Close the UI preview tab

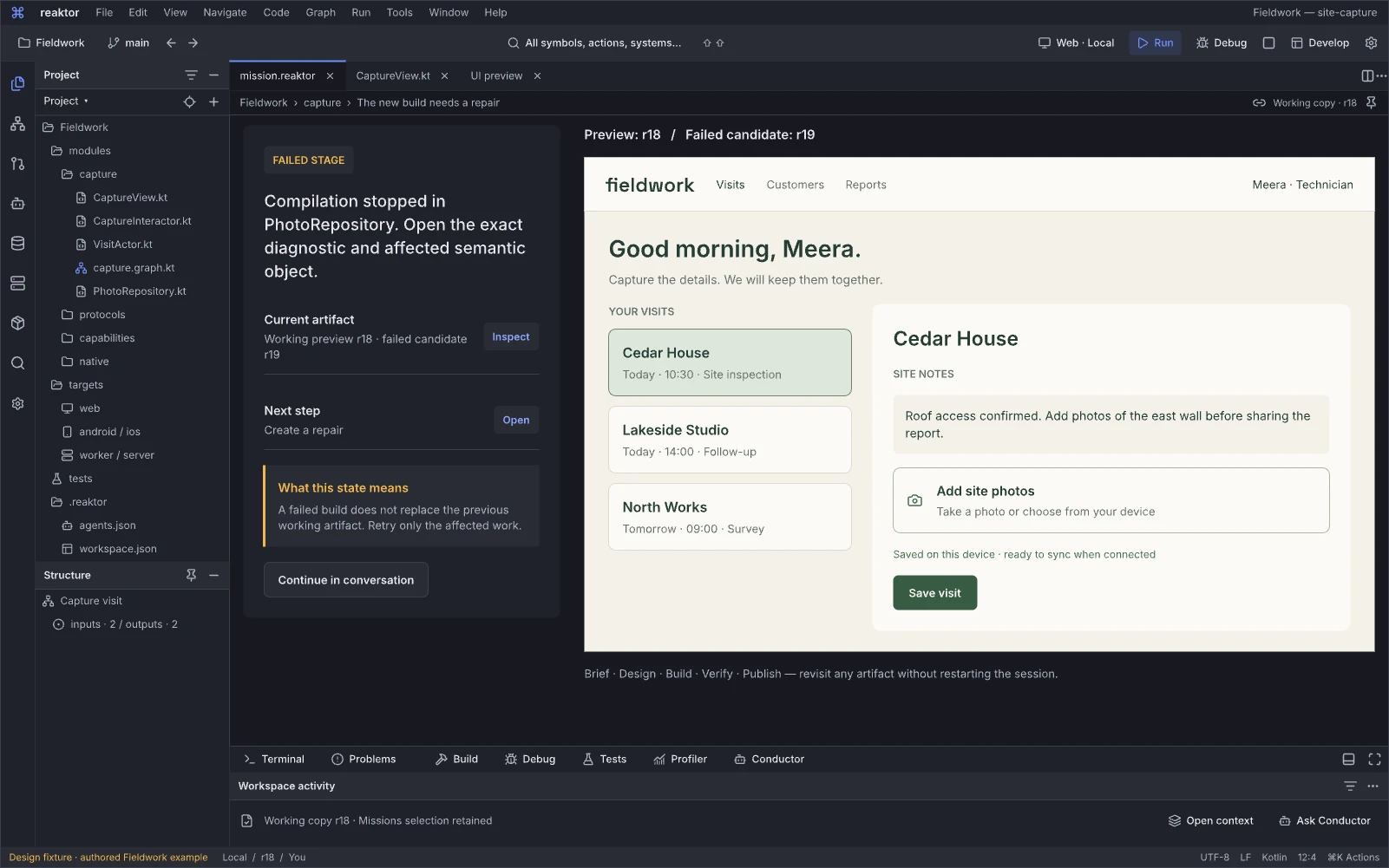(537, 75)
